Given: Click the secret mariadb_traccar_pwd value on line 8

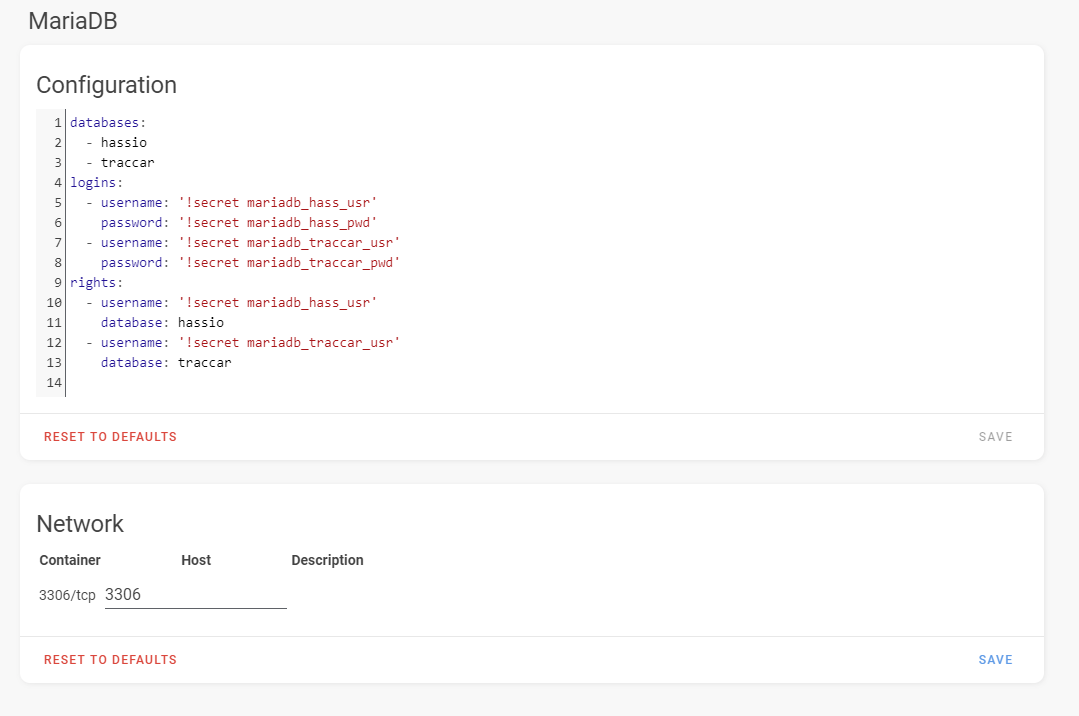Looking at the screenshot, I should (301, 262).
